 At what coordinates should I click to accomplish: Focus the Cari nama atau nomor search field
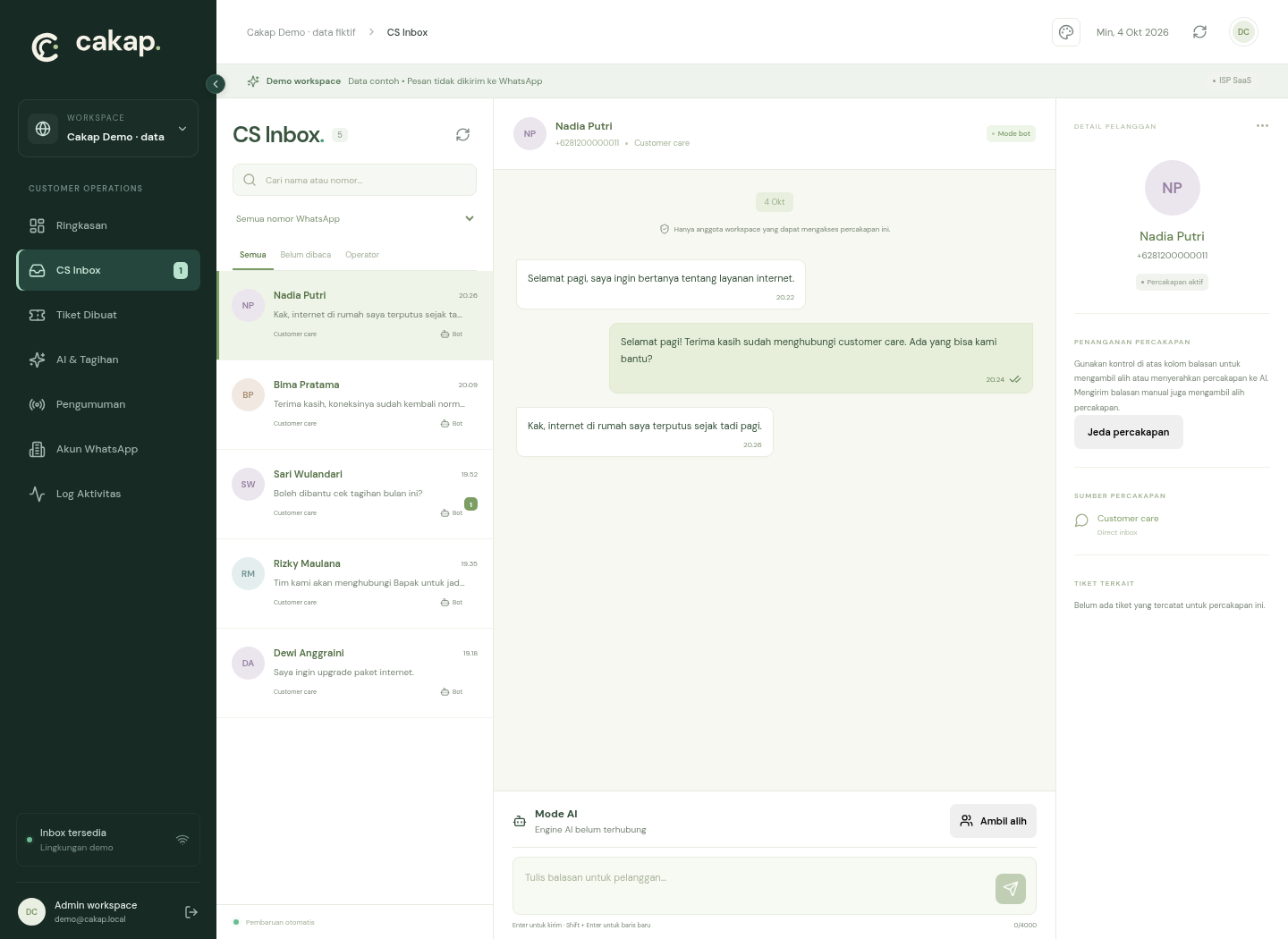pos(355,180)
